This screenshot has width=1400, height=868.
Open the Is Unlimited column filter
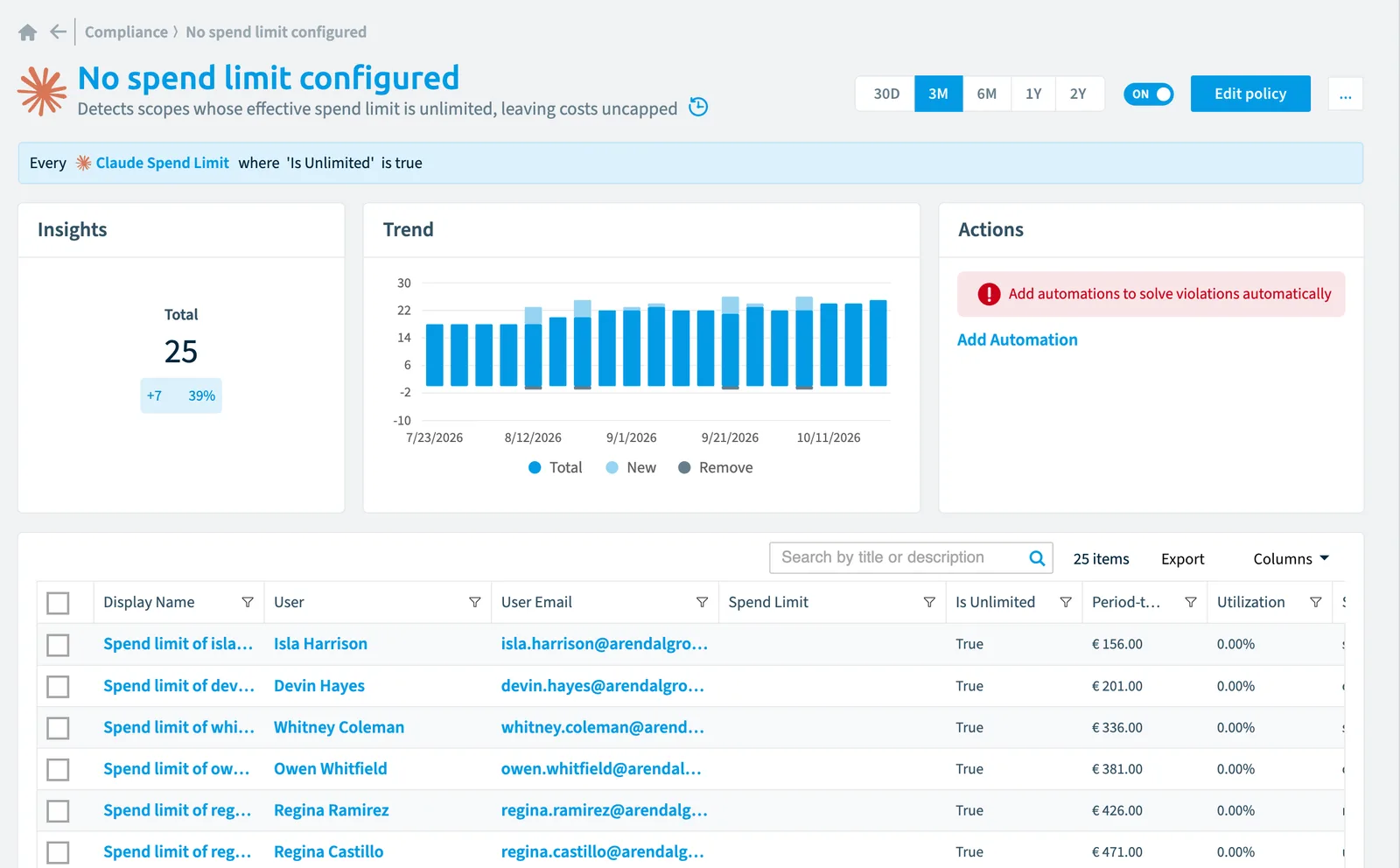tap(1066, 602)
